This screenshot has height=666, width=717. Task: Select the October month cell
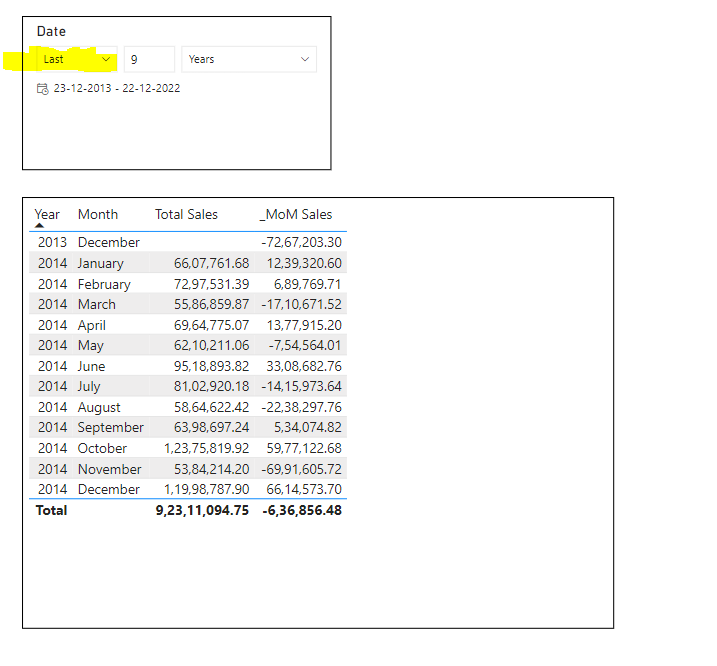[x=102, y=449]
